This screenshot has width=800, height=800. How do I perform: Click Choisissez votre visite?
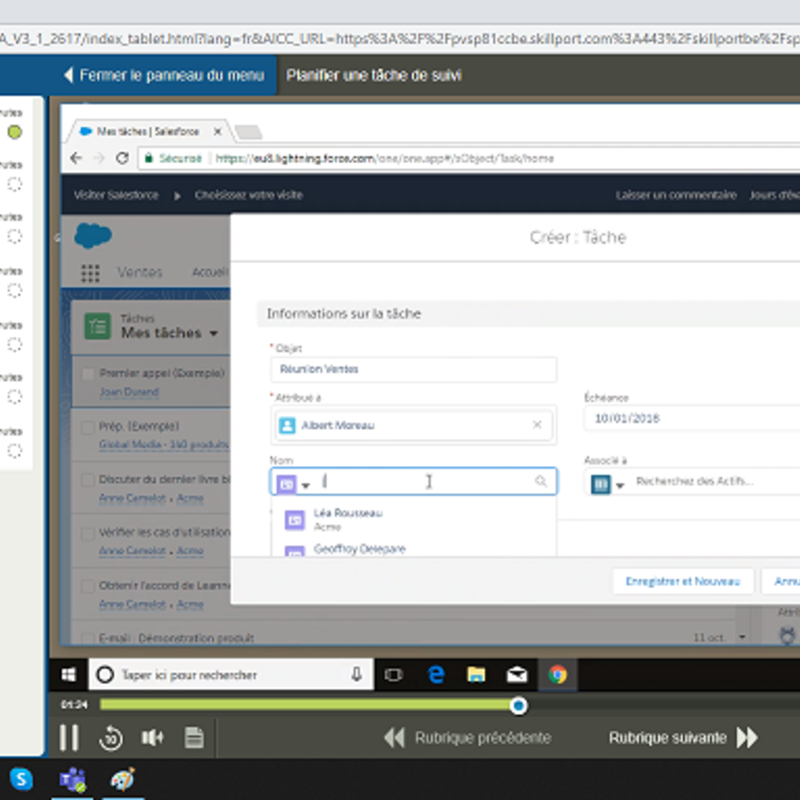248,195
